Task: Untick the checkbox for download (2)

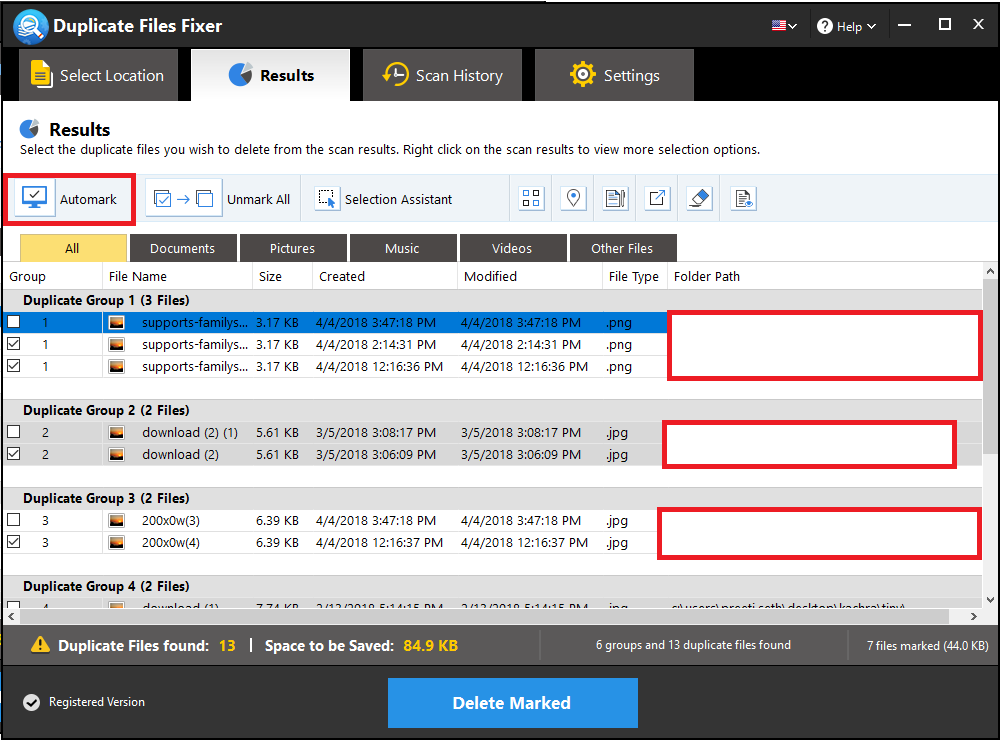Action: pos(13,453)
